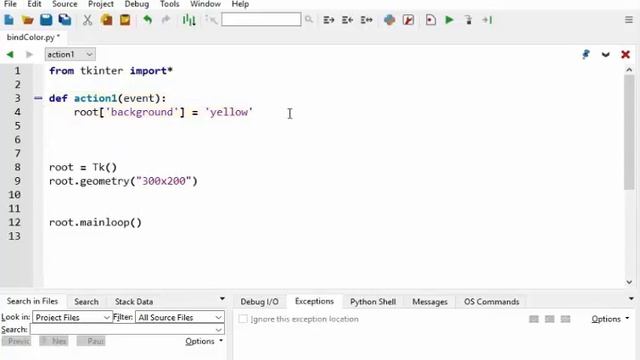Open the Window menu
Image resolution: width=640 pixels, height=360 pixels.
coord(205,4)
